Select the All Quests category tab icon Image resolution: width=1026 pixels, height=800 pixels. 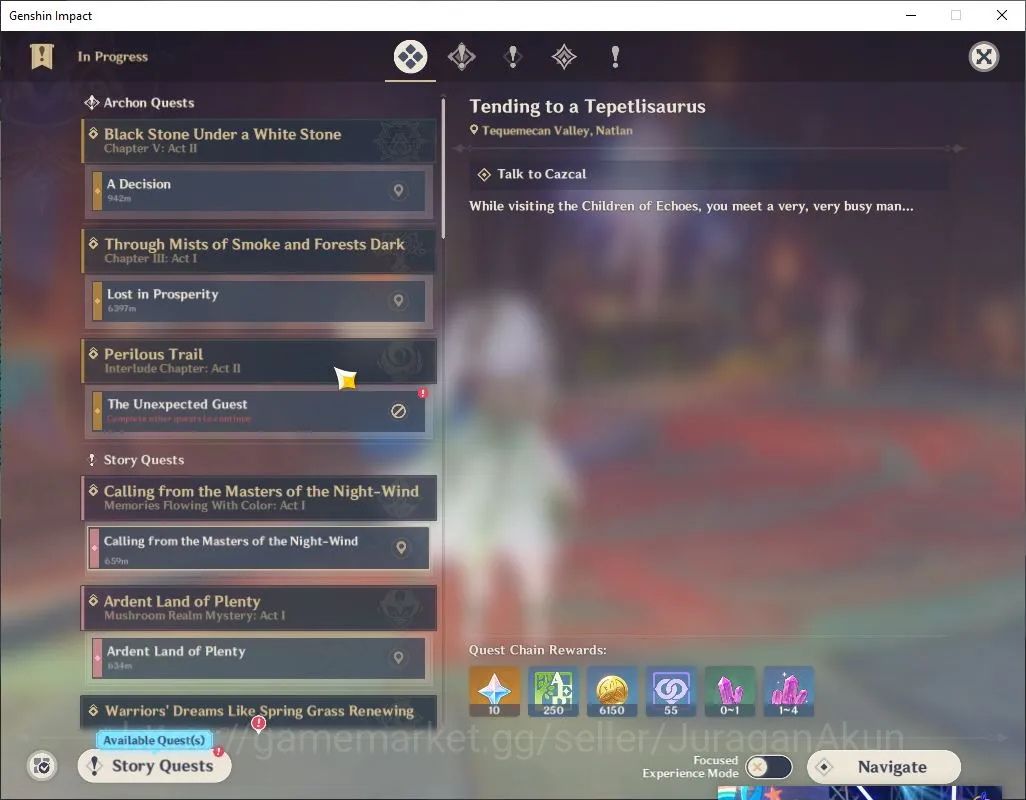point(410,57)
